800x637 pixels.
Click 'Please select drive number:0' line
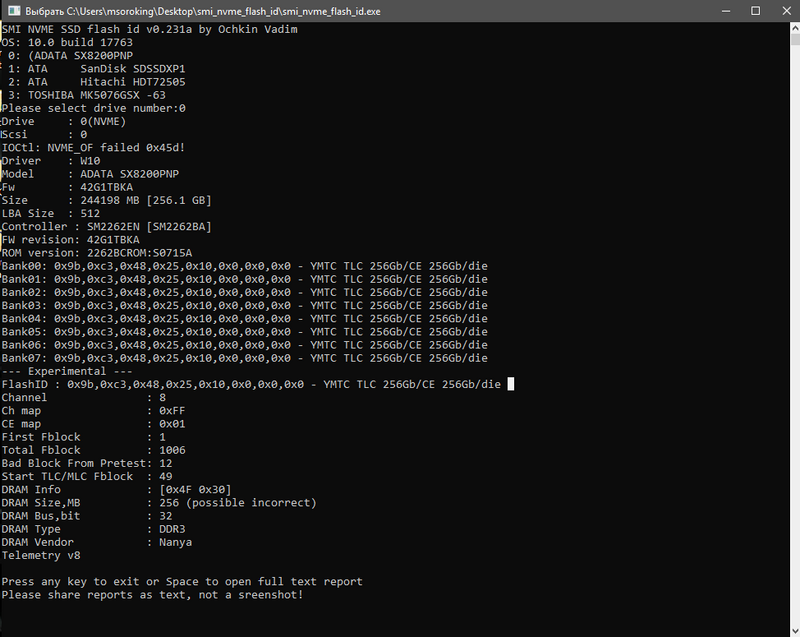coord(94,108)
